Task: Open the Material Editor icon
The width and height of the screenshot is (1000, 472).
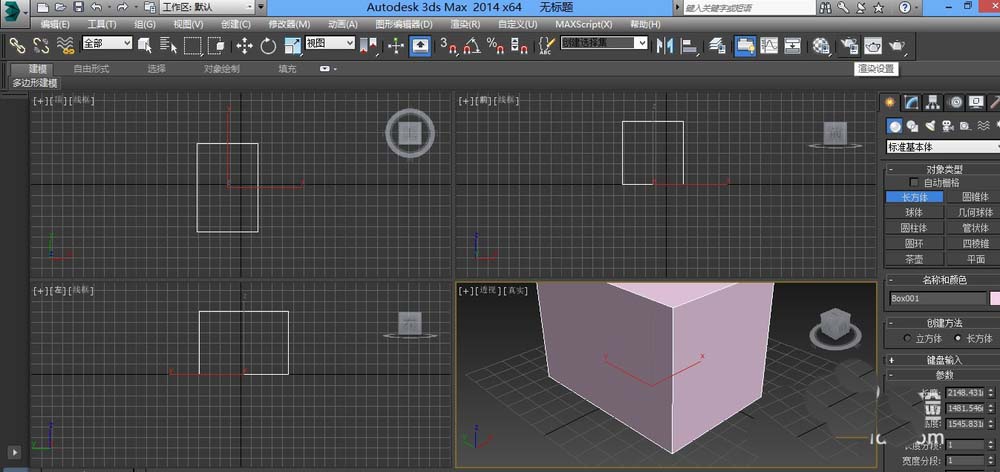Action: tap(822, 45)
